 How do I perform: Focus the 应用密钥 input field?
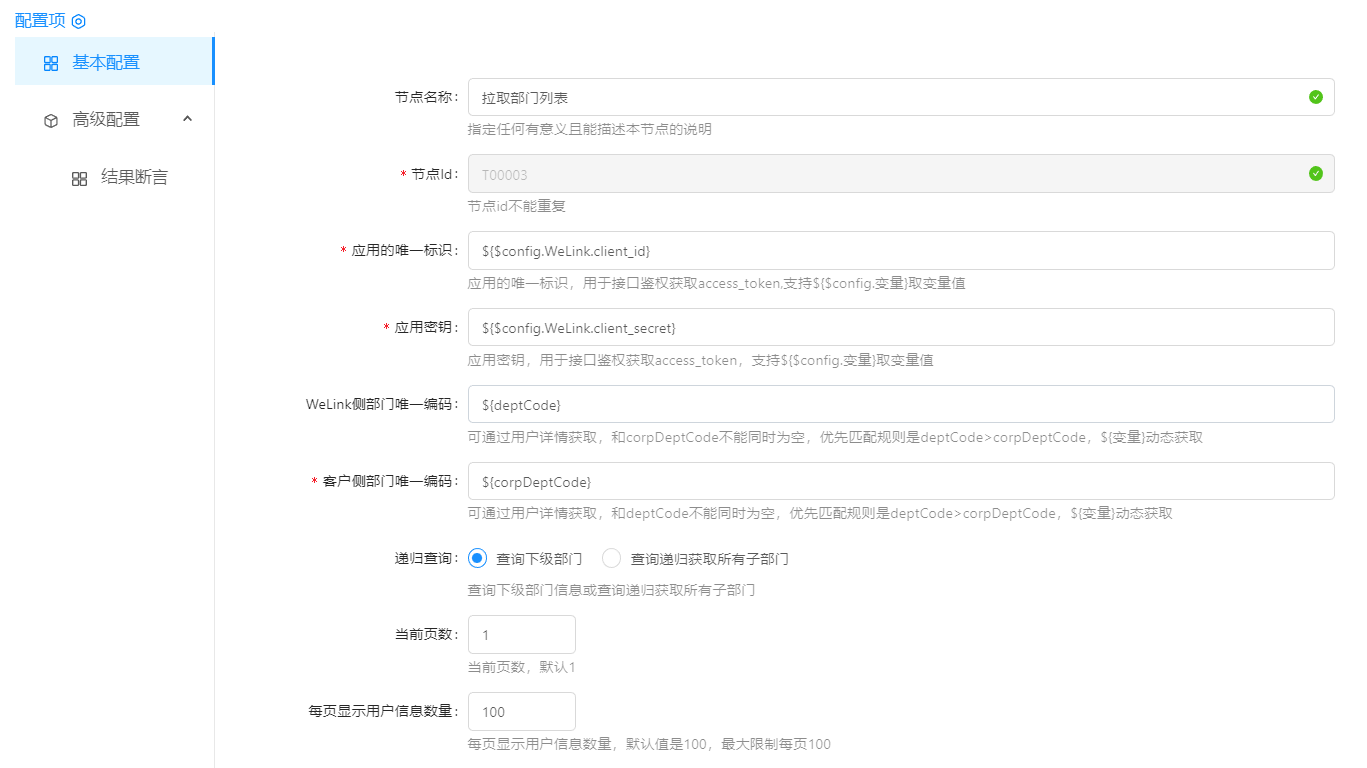[900, 328]
